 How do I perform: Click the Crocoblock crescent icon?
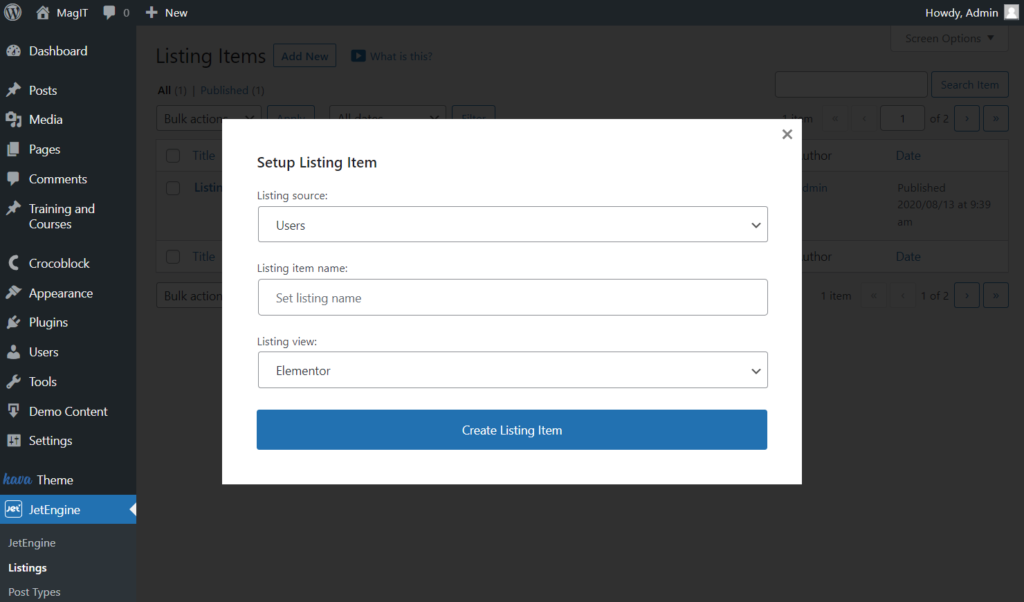pyautogui.click(x=13, y=263)
